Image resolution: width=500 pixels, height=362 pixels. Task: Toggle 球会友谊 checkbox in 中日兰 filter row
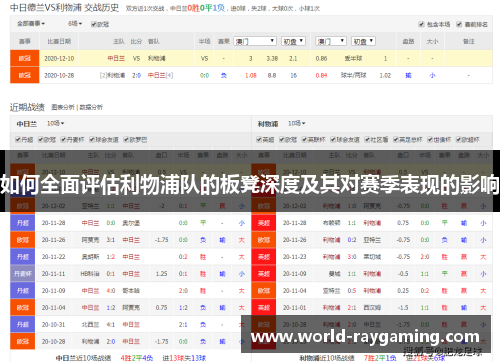(92, 140)
